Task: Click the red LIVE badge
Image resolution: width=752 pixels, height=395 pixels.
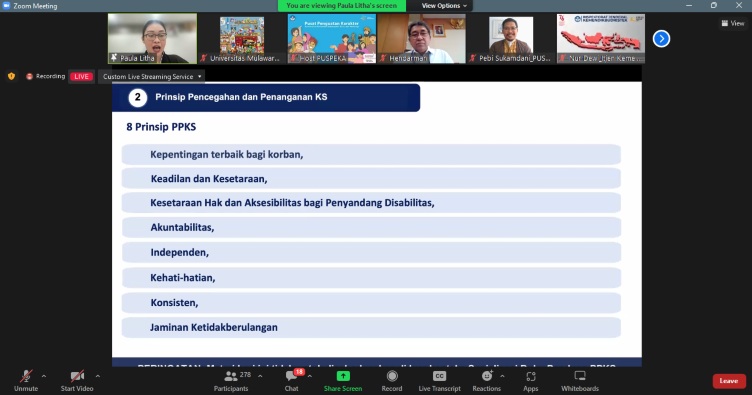Action: pos(81,77)
